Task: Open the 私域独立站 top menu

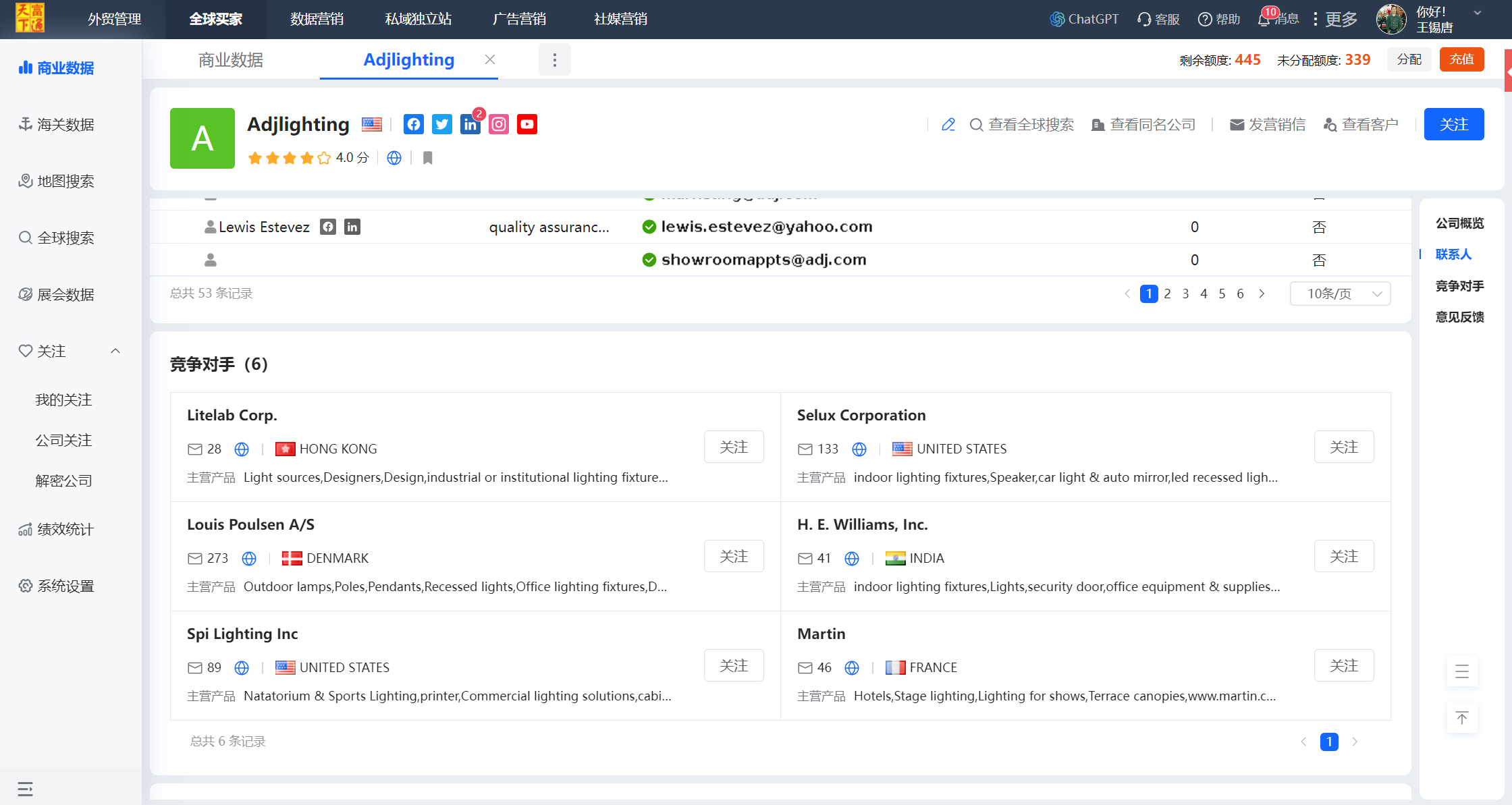Action: click(418, 19)
